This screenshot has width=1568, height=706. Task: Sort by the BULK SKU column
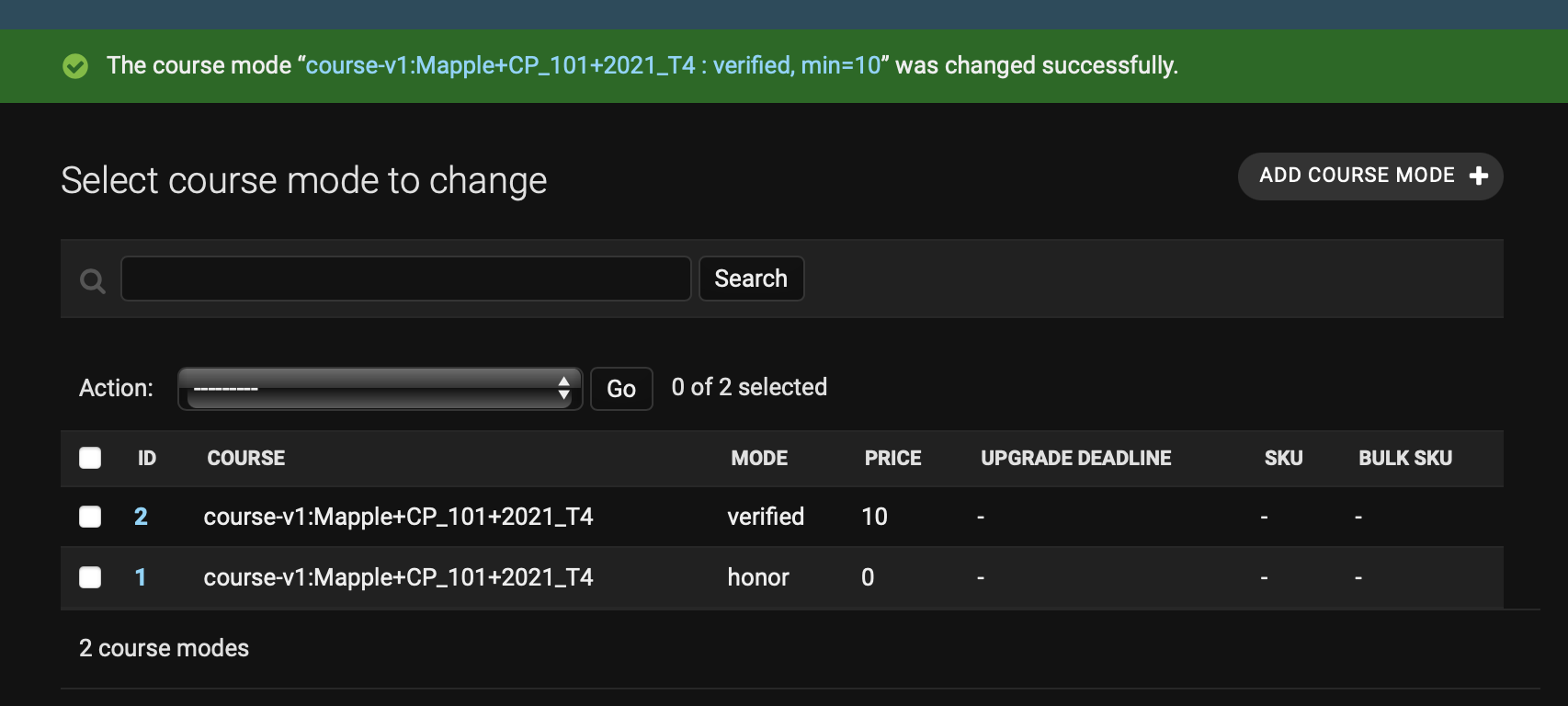pyautogui.click(x=1405, y=458)
